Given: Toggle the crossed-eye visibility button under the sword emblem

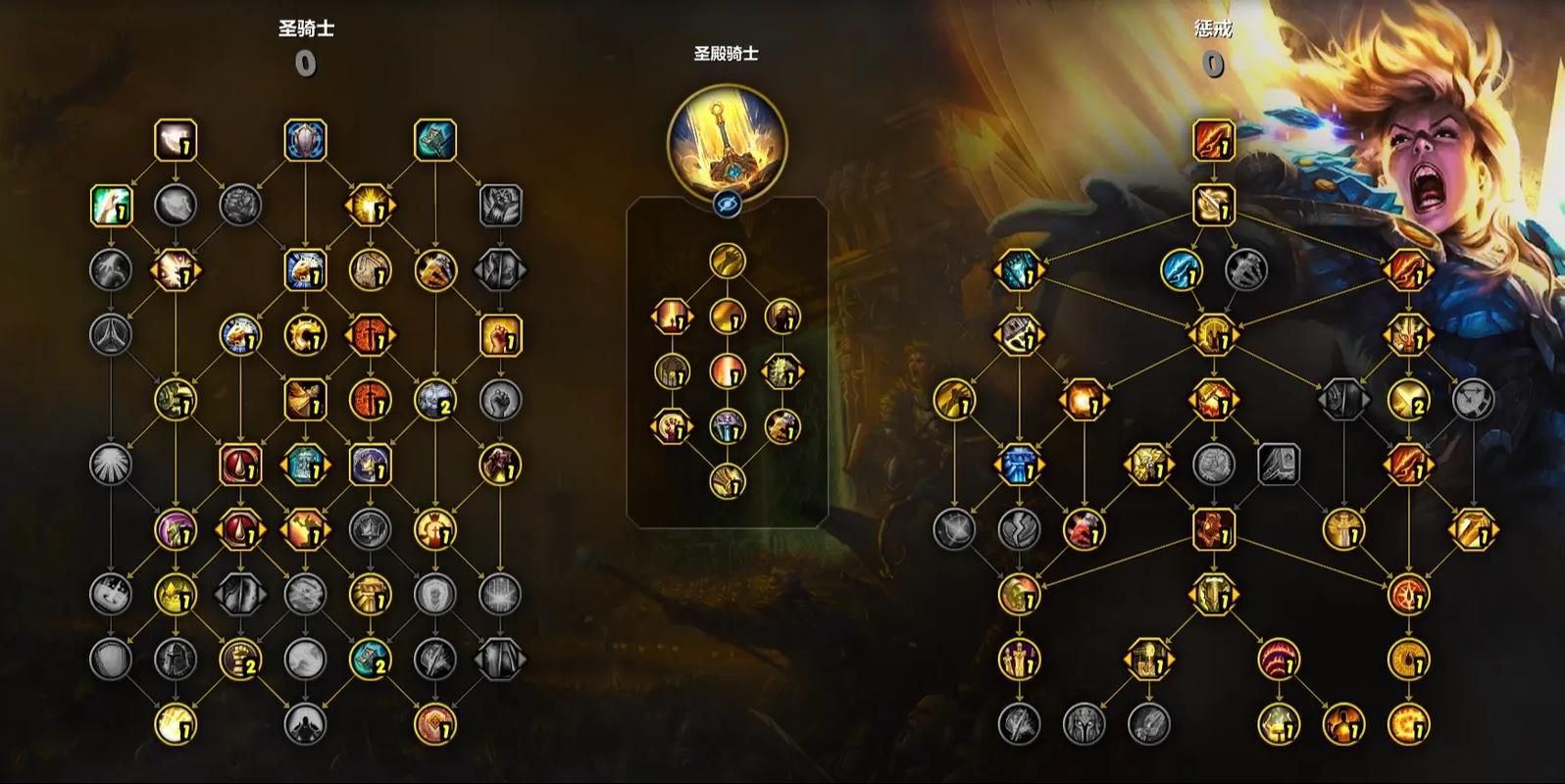Looking at the screenshot, I should click(727, 203).
